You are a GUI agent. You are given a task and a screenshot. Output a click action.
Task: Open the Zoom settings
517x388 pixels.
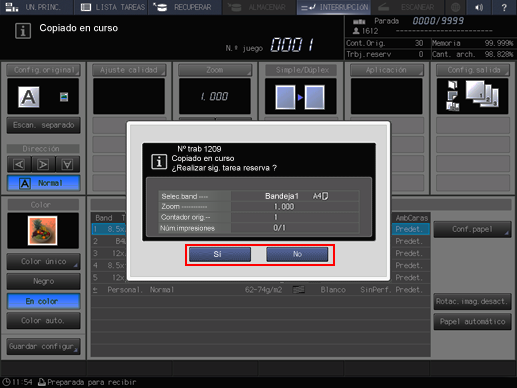(x=215, y=70)
